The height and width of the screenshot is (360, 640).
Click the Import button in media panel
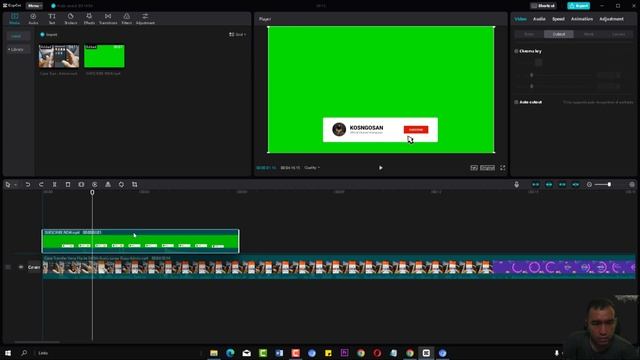49,35
